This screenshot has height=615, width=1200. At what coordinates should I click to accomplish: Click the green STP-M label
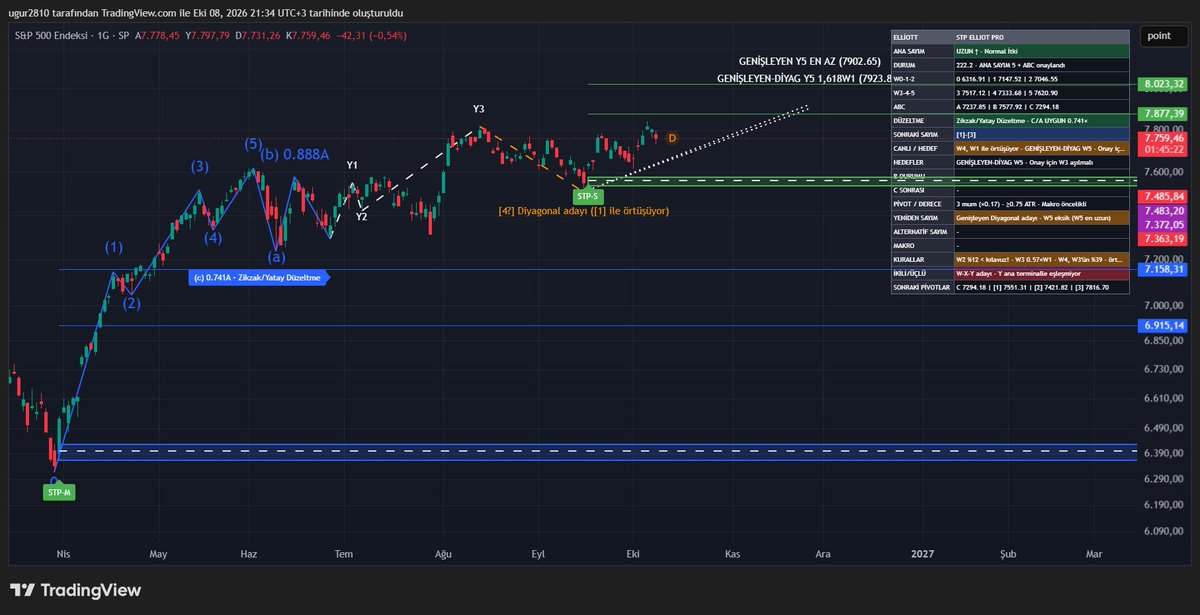[58, 493]
